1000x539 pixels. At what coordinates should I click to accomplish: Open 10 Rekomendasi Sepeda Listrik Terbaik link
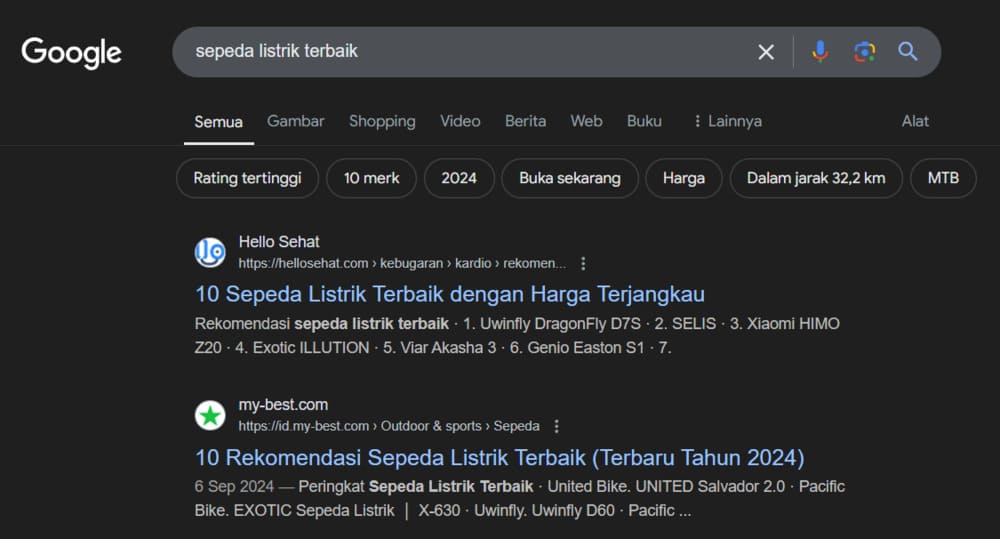tap(500, 458)
